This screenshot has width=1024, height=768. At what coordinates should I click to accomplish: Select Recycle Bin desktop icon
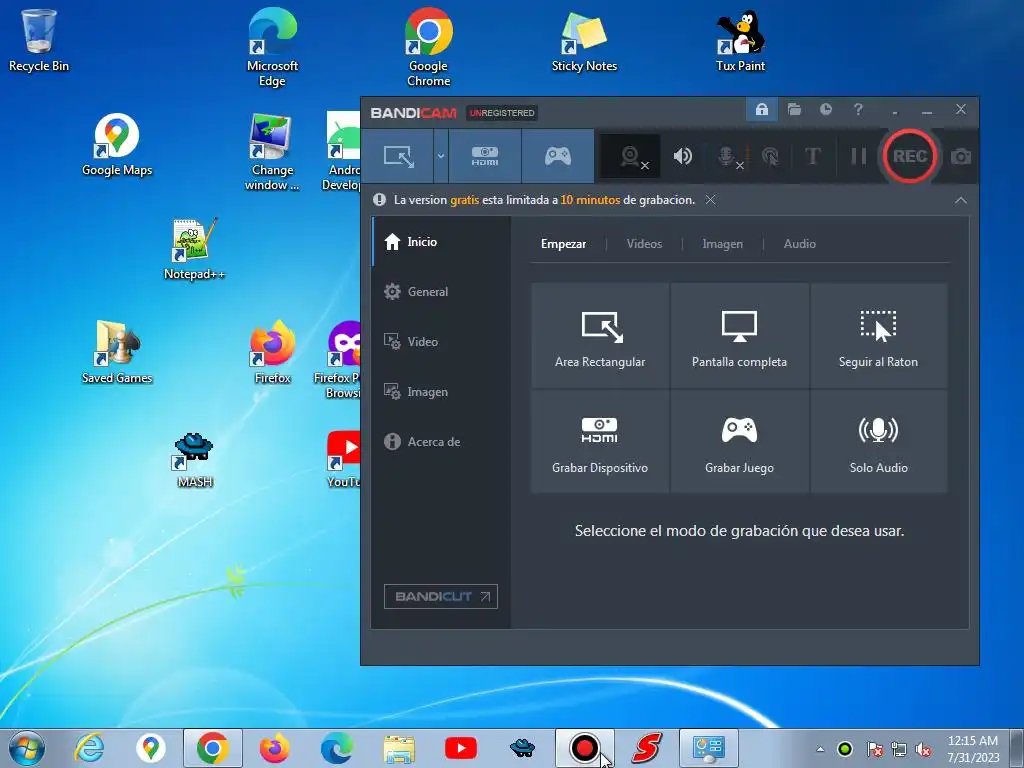click(39, 40)
